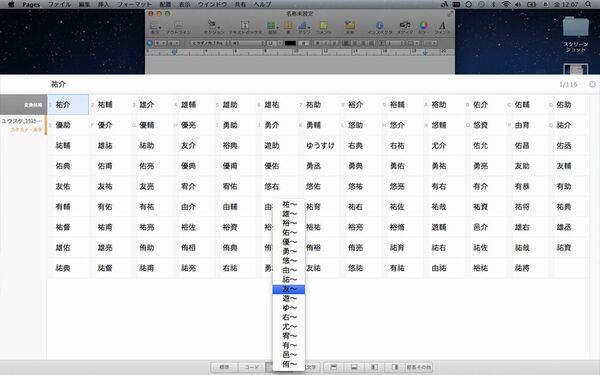Image resolution: width=600 pixels, height=375 pixels.
Task: Open the Media browser icon in Pages toolbar
Action: (405, 27)
